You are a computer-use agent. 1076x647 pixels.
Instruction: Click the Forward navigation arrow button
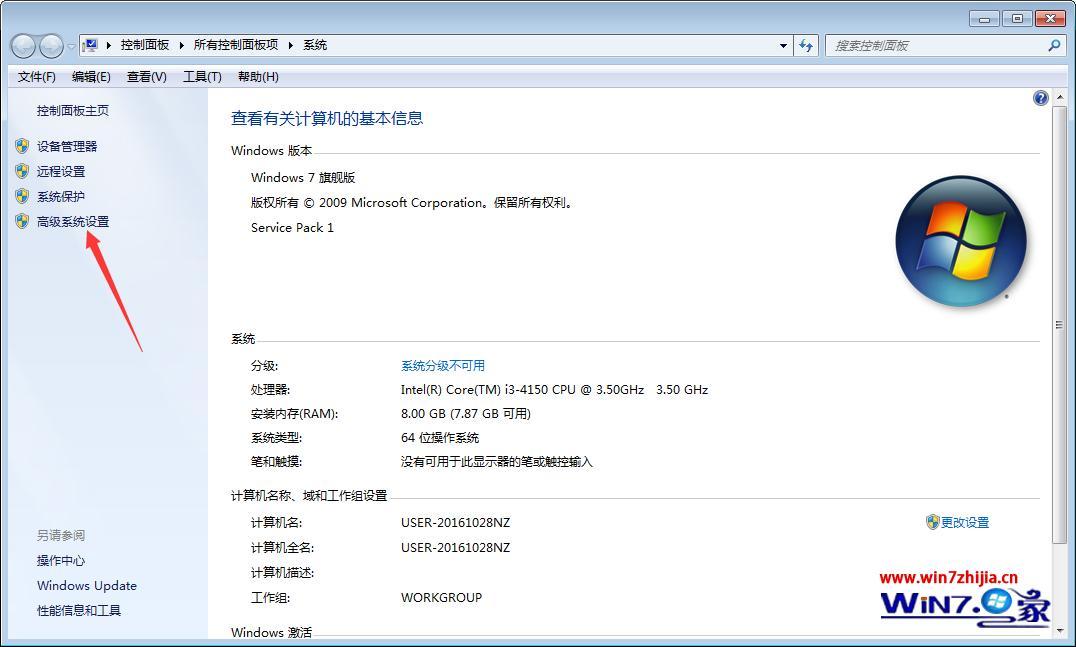51,46
